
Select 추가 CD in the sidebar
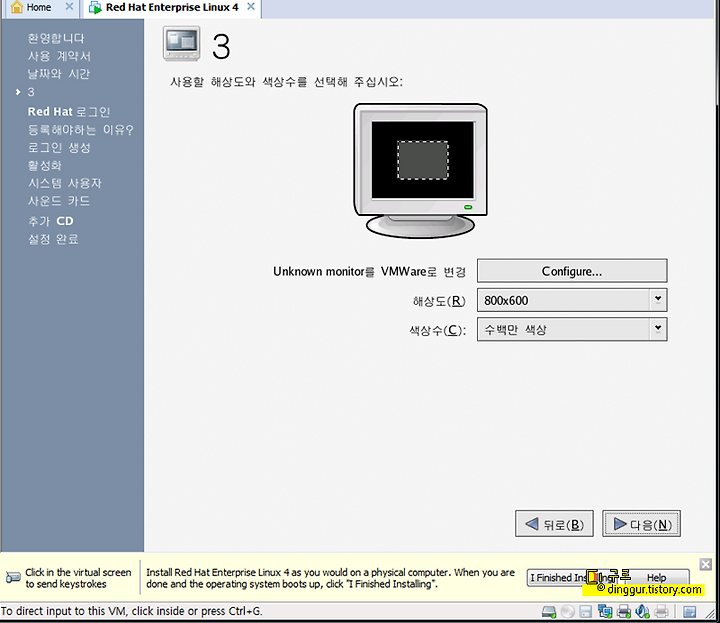tap(51, 221)
